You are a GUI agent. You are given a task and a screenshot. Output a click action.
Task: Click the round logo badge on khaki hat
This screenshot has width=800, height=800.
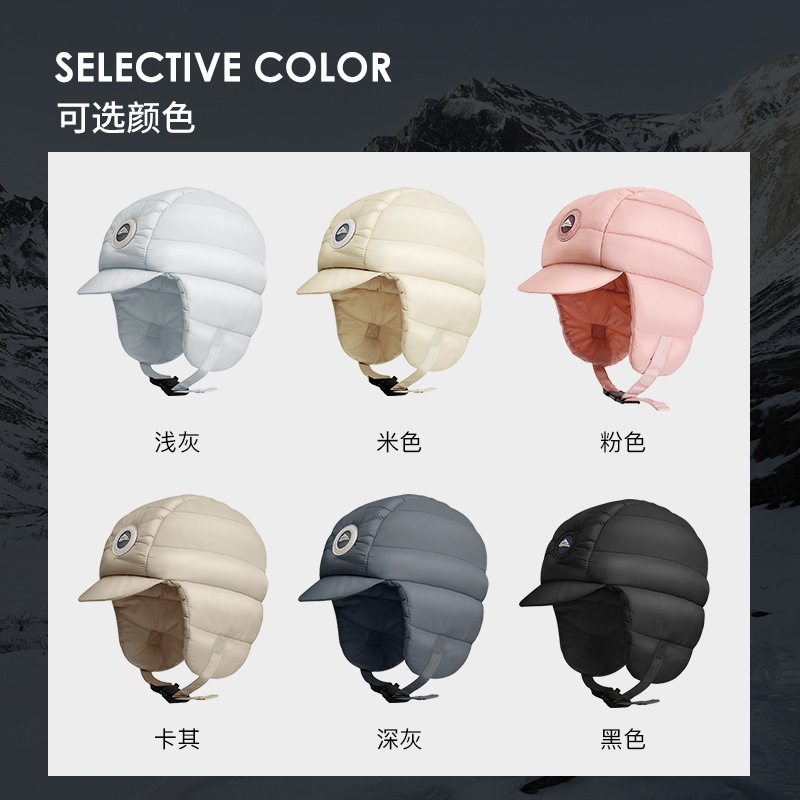[x=124, y=540]
